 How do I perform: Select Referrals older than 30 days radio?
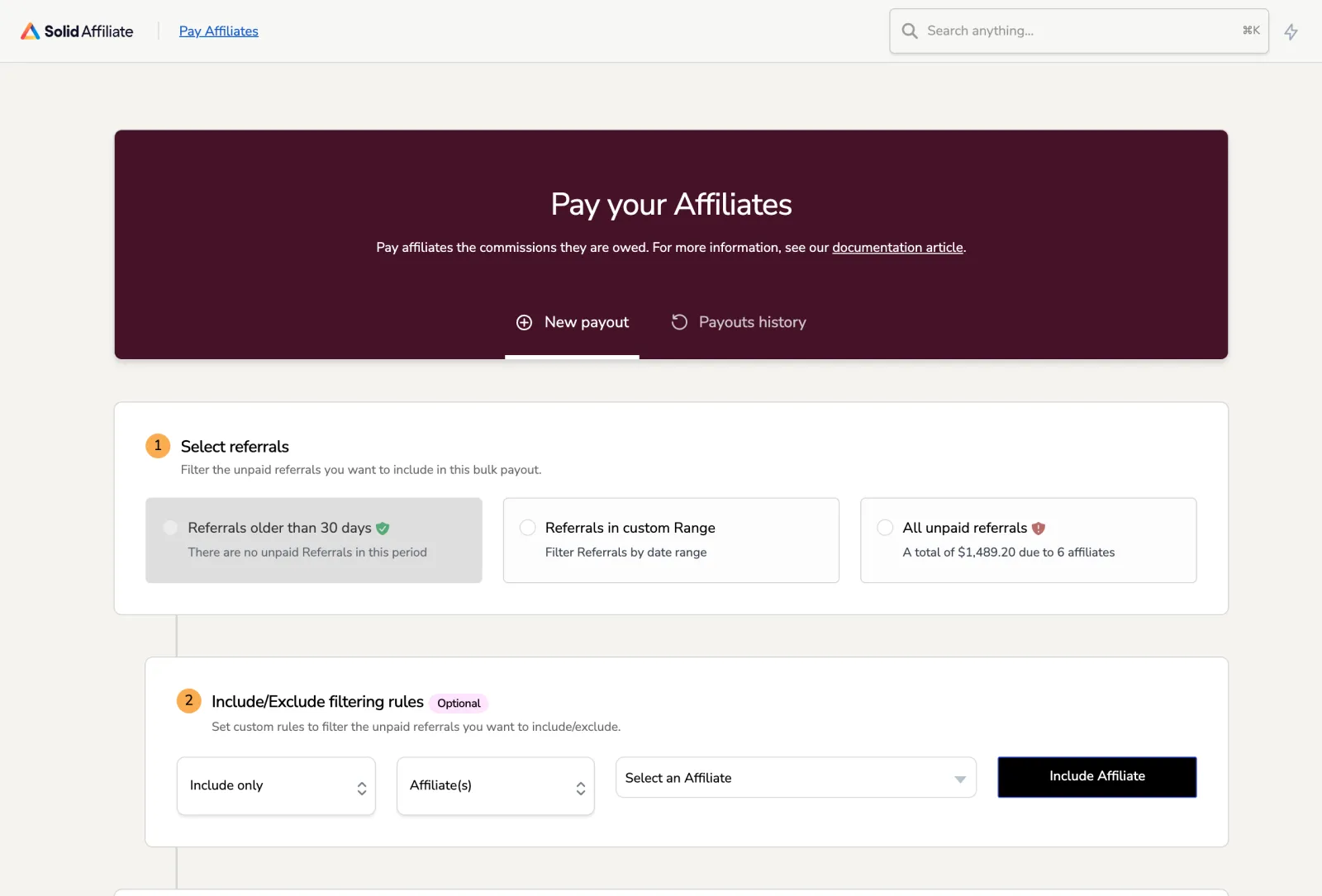pos(170,528)
